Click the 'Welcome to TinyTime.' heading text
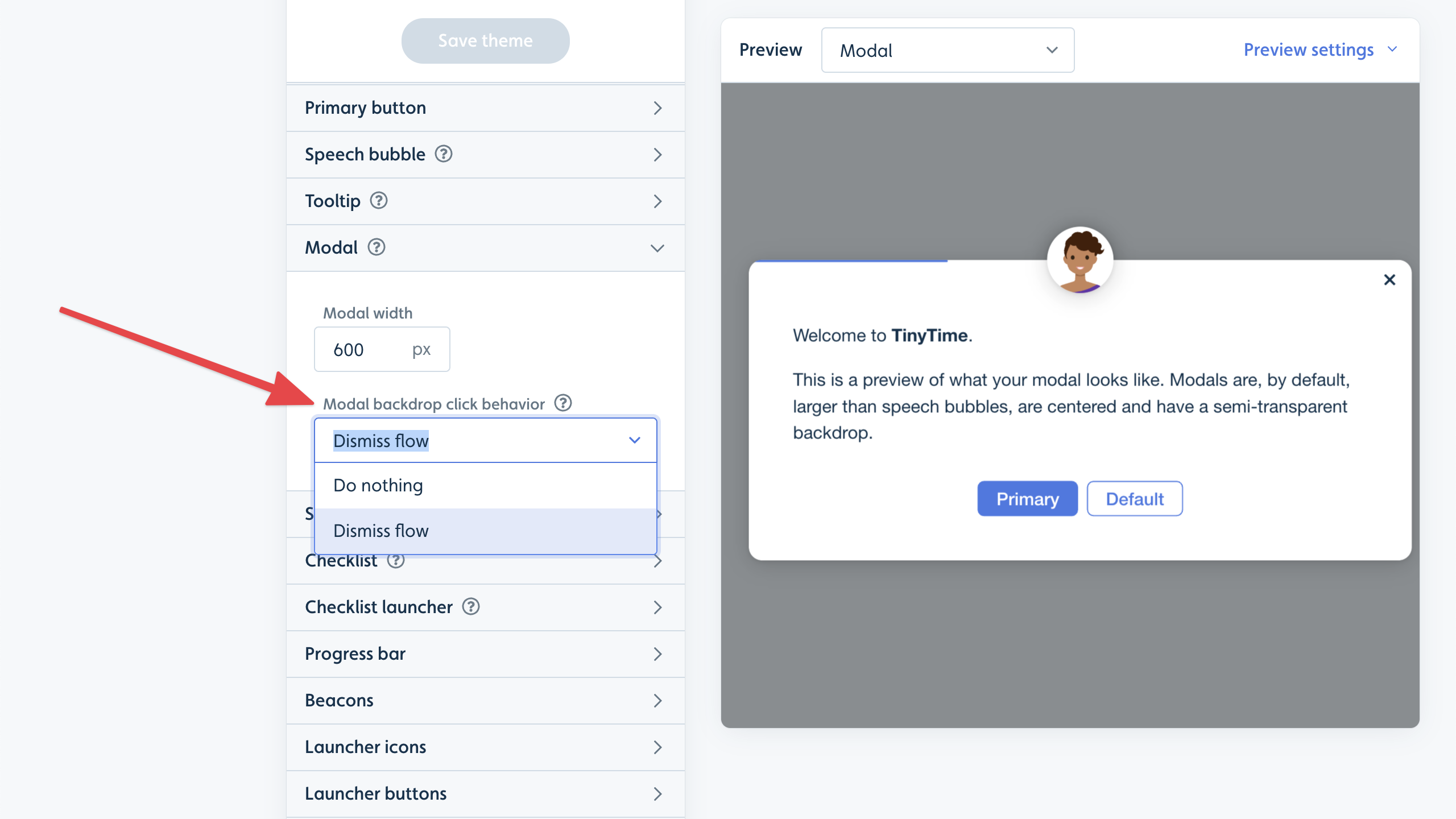 883,336
